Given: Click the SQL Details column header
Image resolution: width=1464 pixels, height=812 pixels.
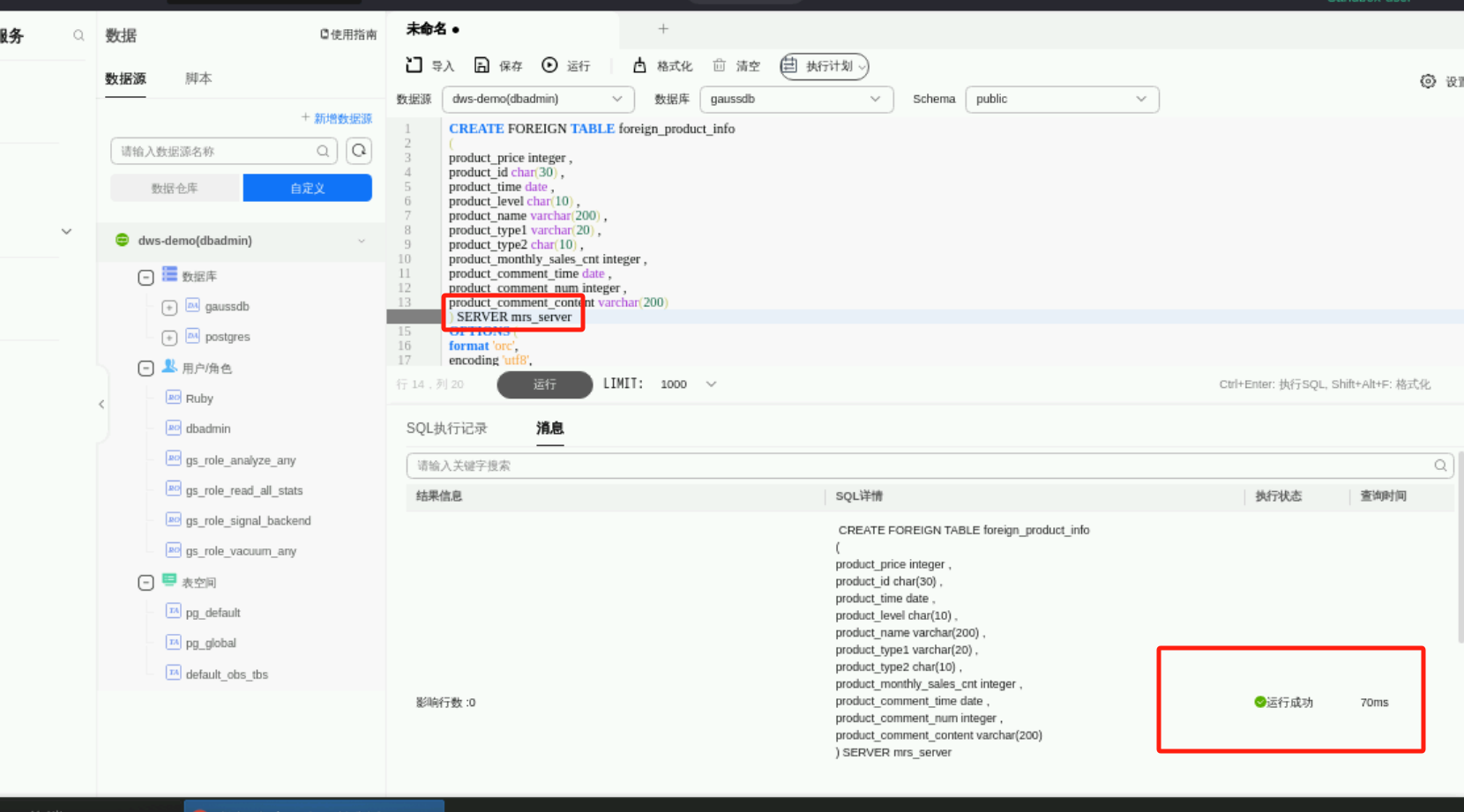Looking at the screenshot, I should click(x=859, y=496).
